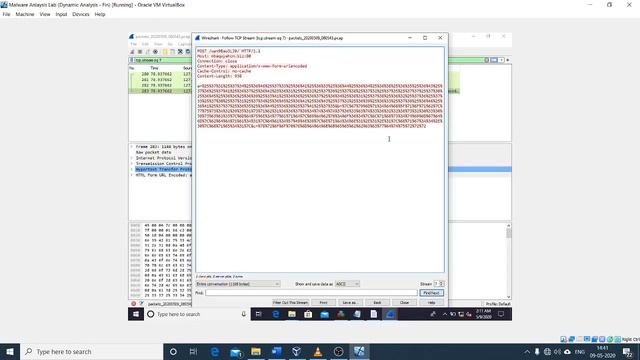
Task: Open VirtualBox cube icon in host taskbar
Action: click(x=297, y=351)
